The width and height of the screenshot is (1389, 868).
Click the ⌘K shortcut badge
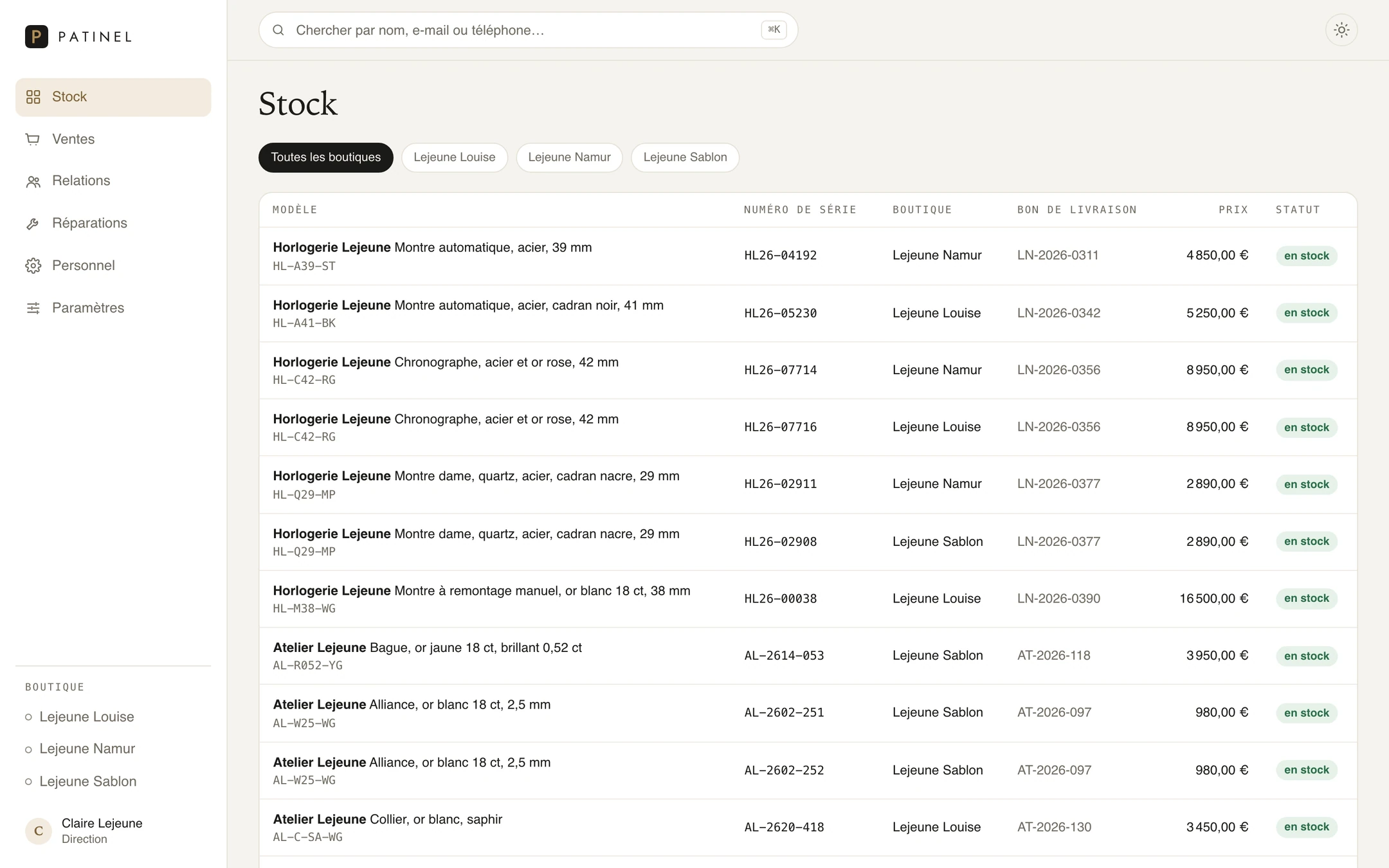pos(774,30)
